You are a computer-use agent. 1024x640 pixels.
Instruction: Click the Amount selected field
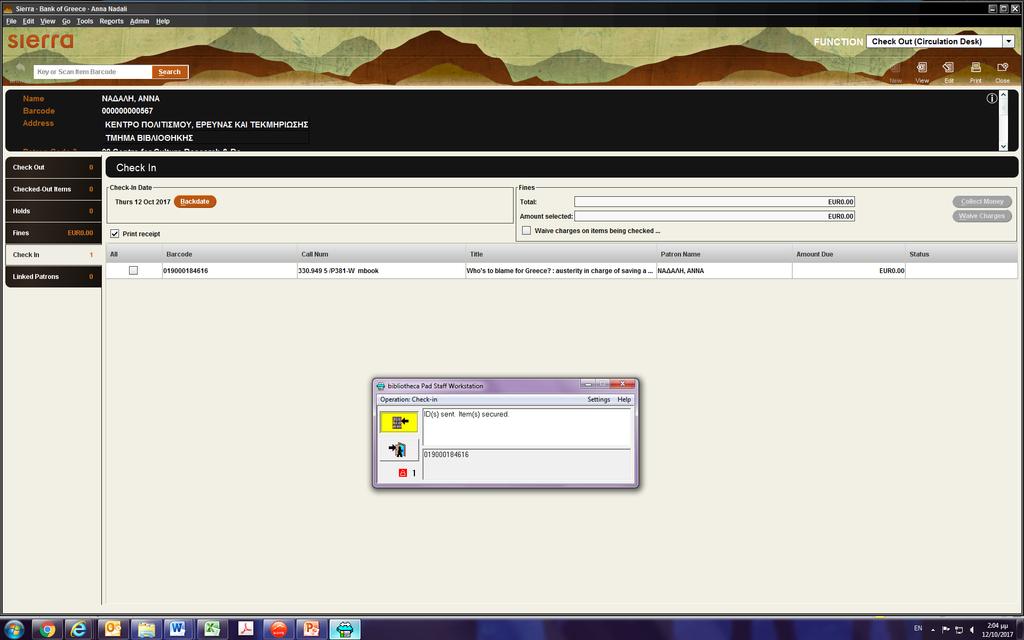[714, 216]
